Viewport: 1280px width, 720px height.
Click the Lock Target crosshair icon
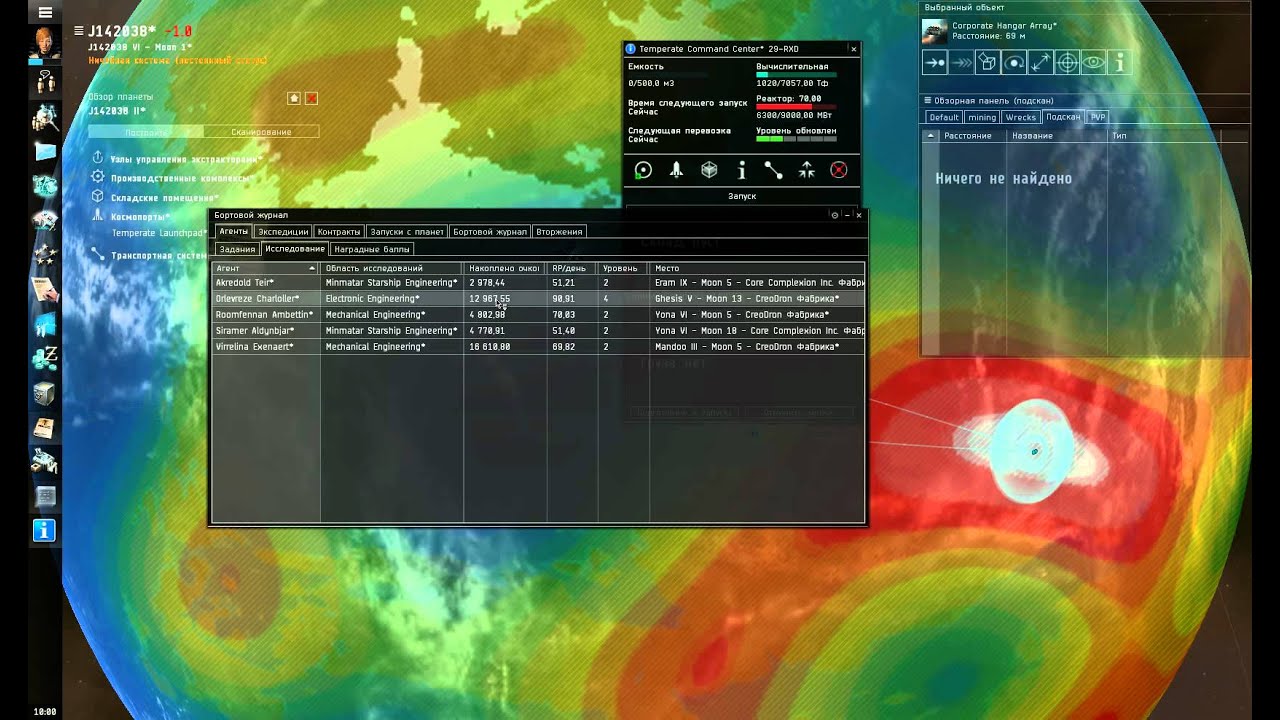coord(1067,62)
